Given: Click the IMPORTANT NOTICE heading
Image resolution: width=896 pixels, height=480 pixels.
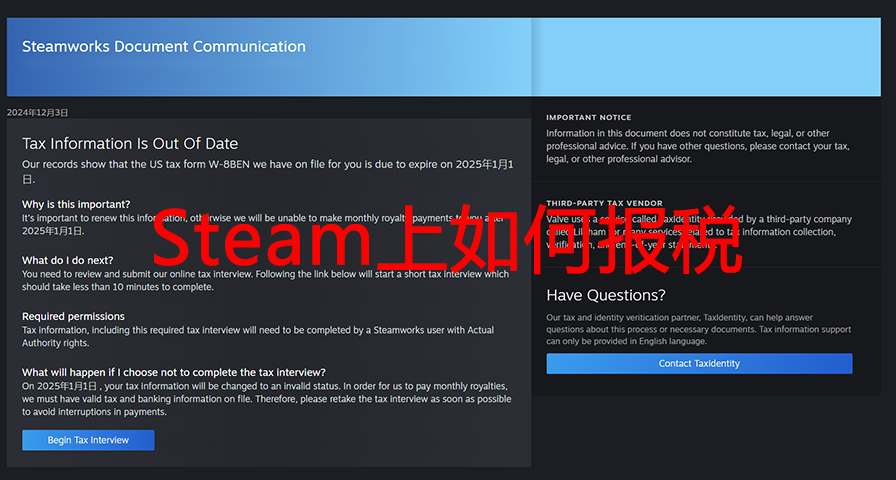Looking at the screenshot, I should pyautogui.click(x=589, y=117).
